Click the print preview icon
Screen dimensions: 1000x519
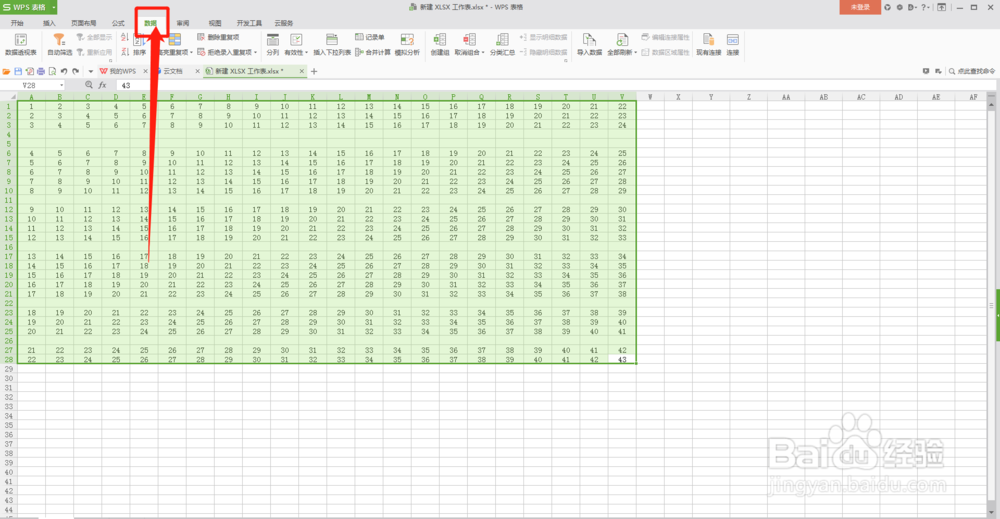click(x=52, y=71)
